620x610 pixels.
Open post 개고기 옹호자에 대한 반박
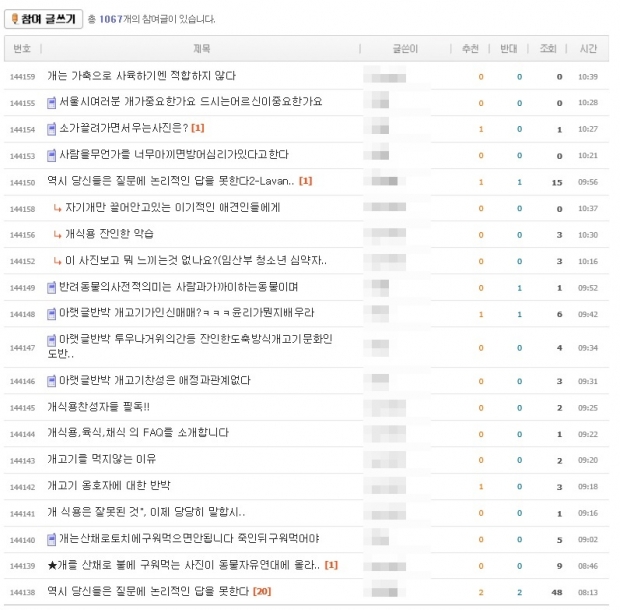(x=109, y=485)
